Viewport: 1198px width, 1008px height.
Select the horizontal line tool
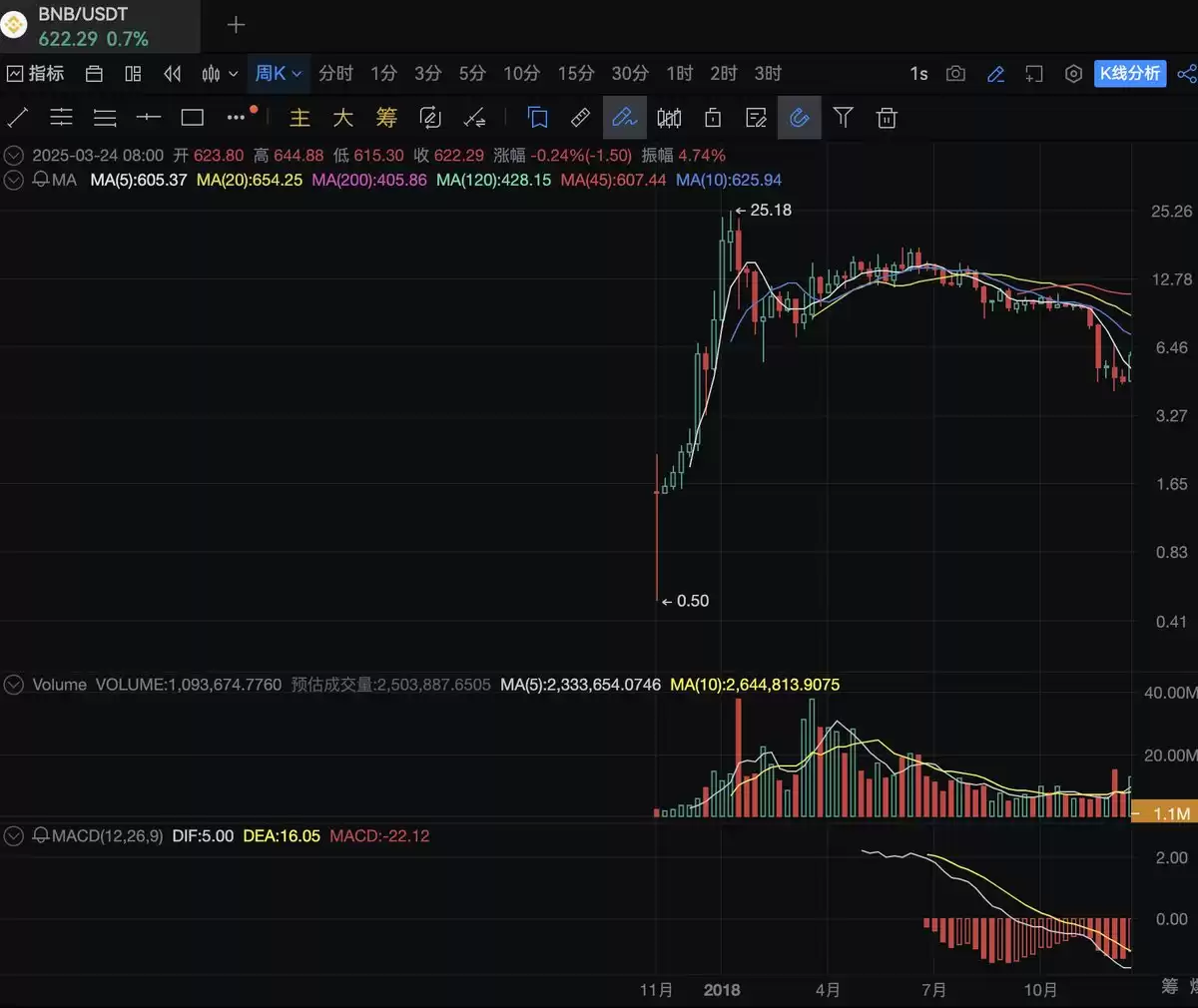coord(149,118)
